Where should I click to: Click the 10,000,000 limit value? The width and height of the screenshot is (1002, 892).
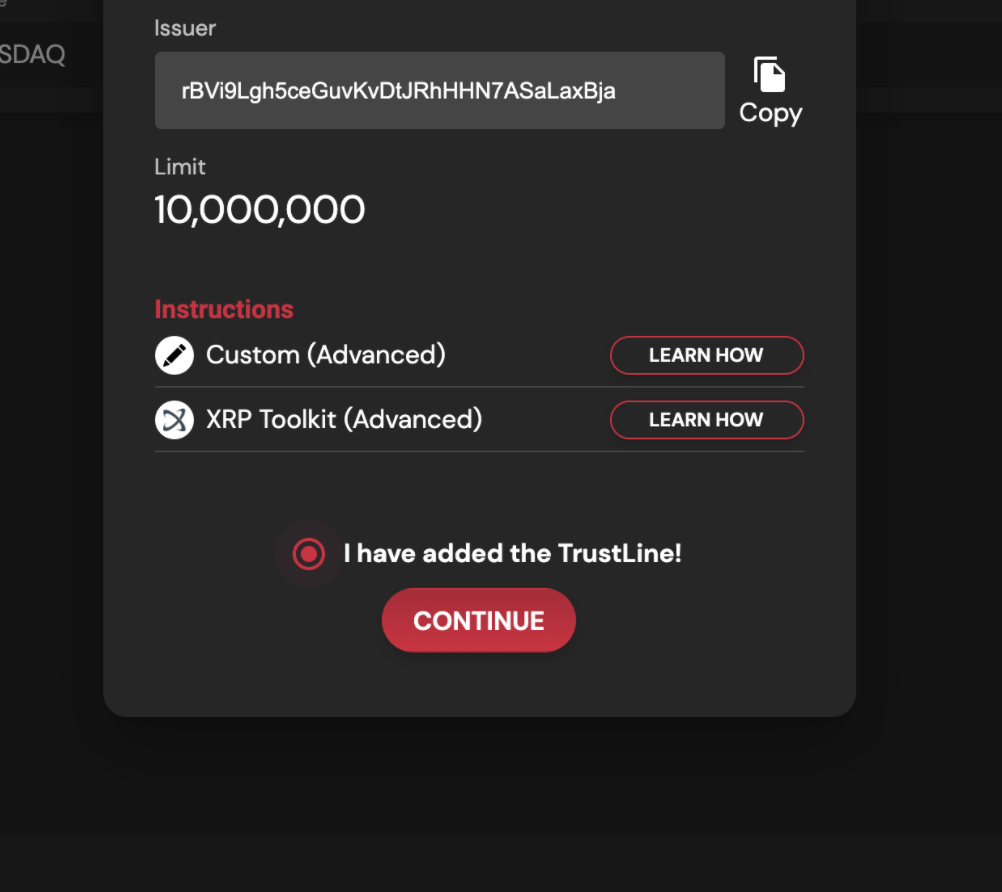[x=259, y=210]
